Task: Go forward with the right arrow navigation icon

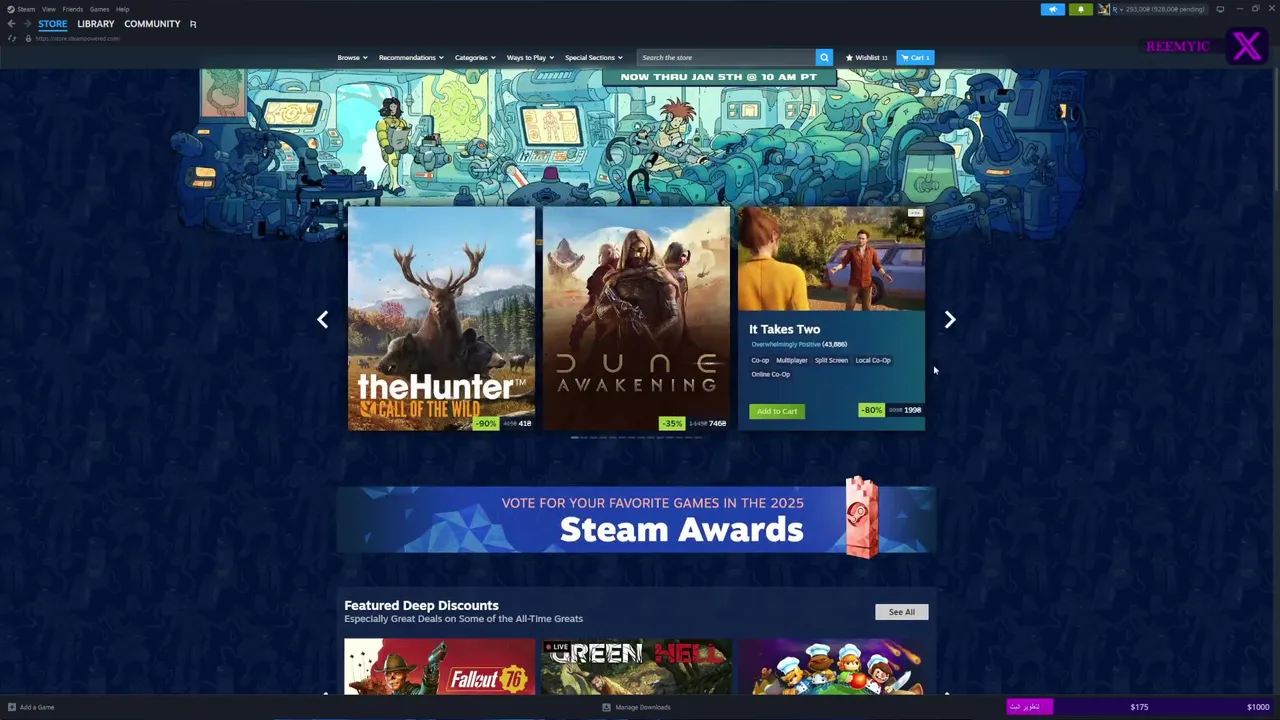Action: tap(26, 24)
